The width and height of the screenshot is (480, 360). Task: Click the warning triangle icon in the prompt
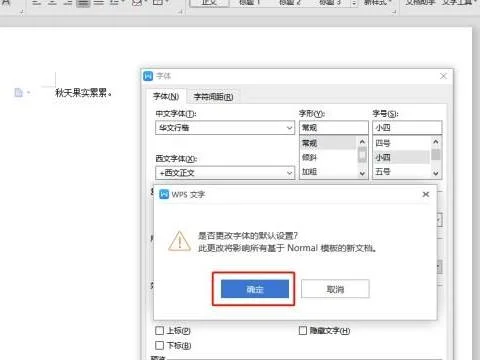pos(179,241)
